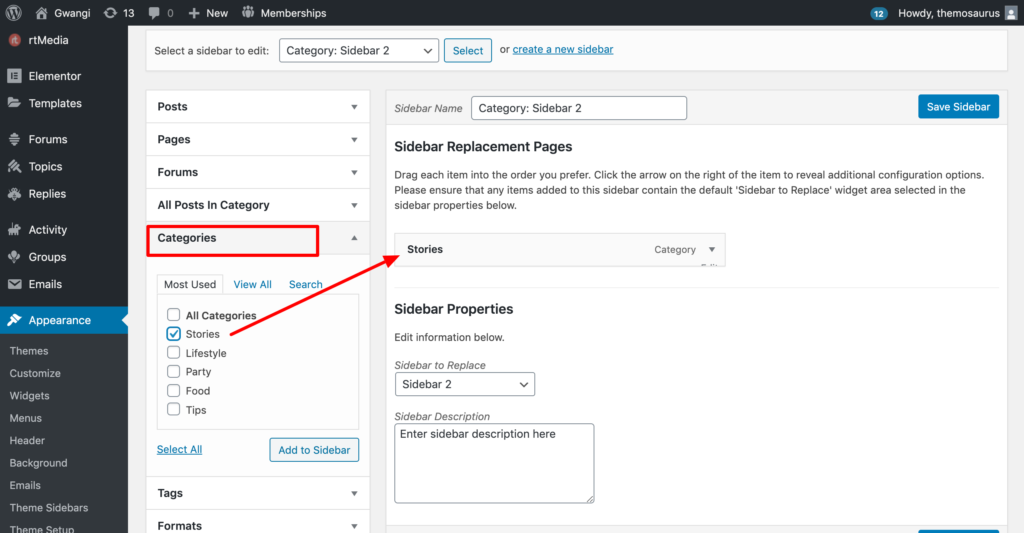
Task: Switch to the View All tab
Action: [253, 284]
